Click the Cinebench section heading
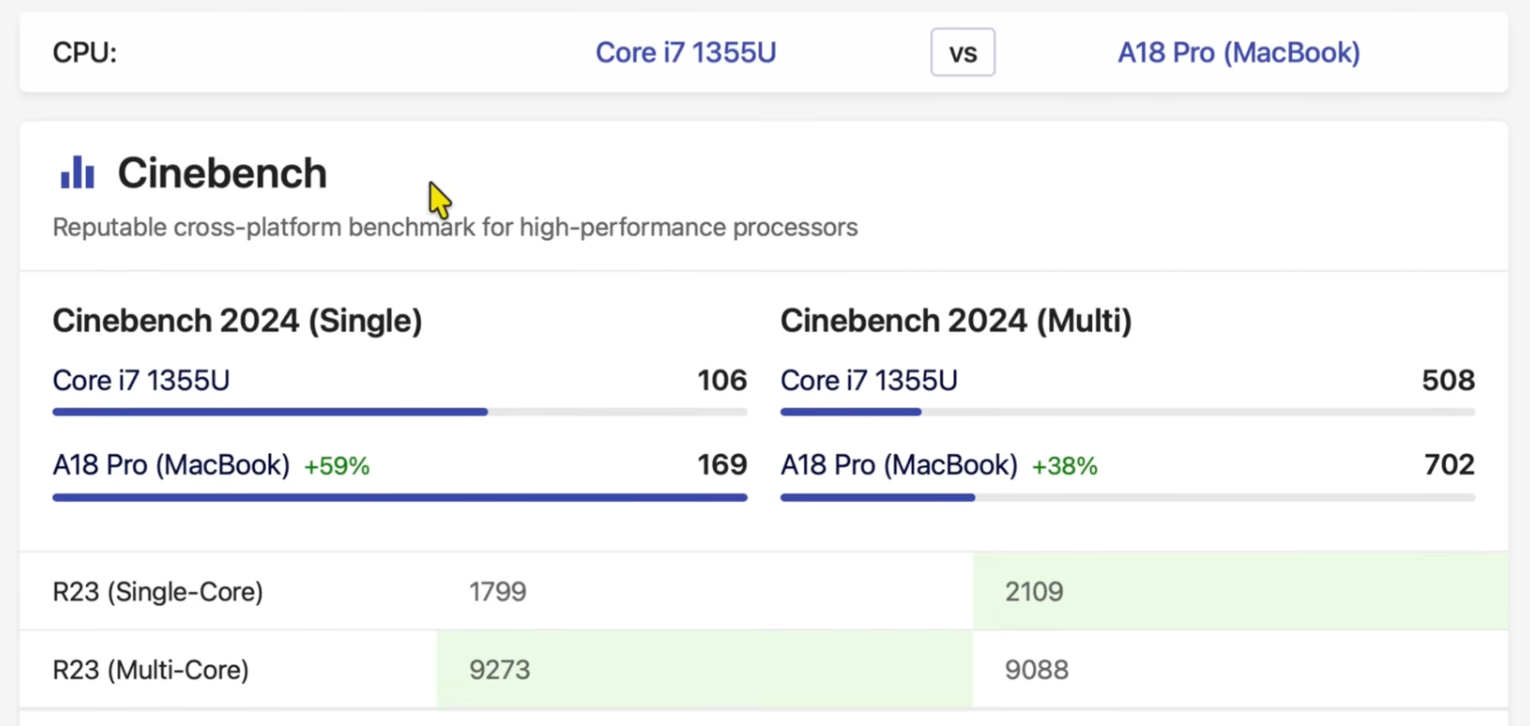1530x726 pixels. click(x=222, y=173)
